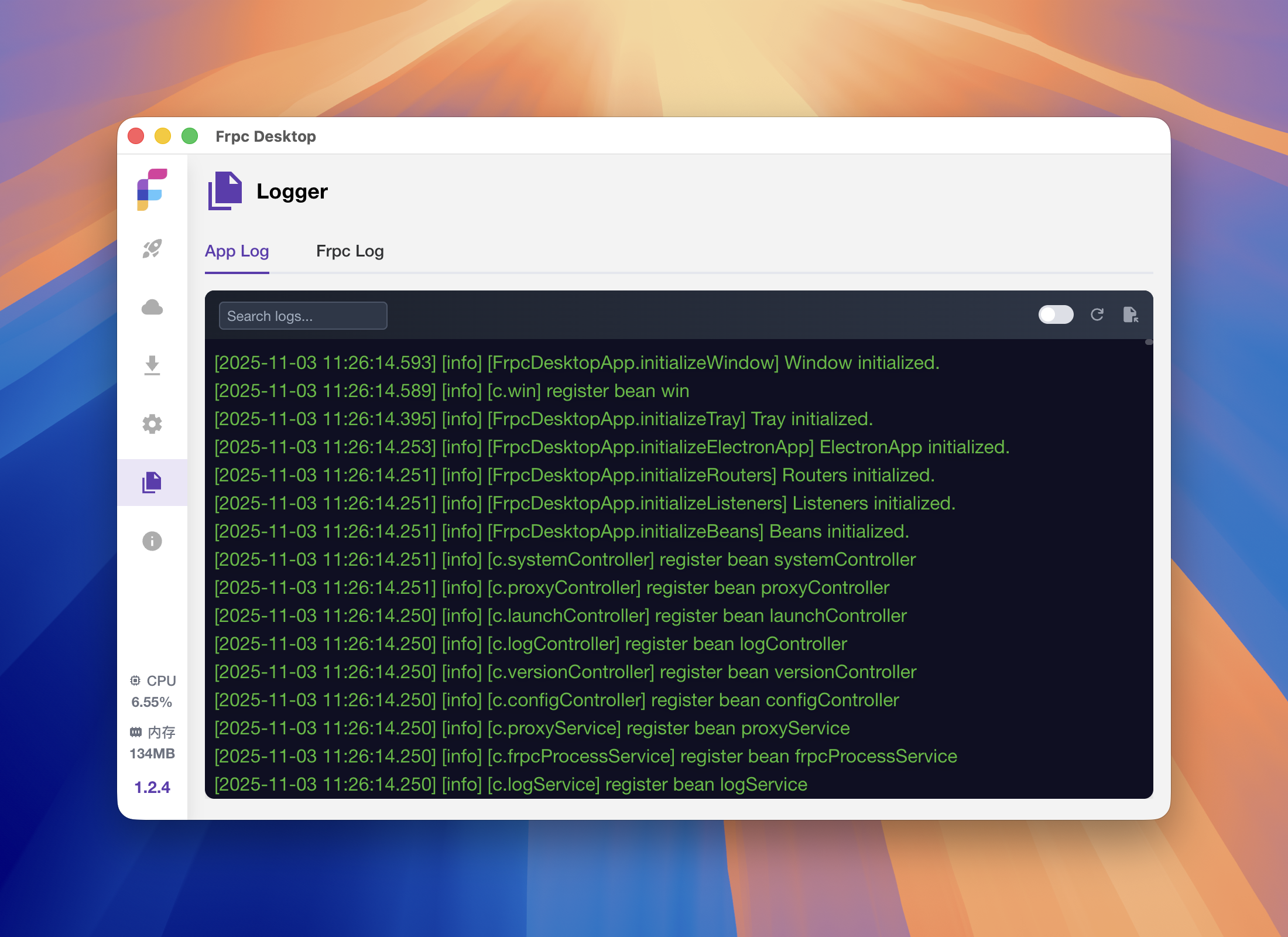Screen dimensions: 1288x937
Task: Select the 'register bean configController' log line
Action: tap(557, 700)
